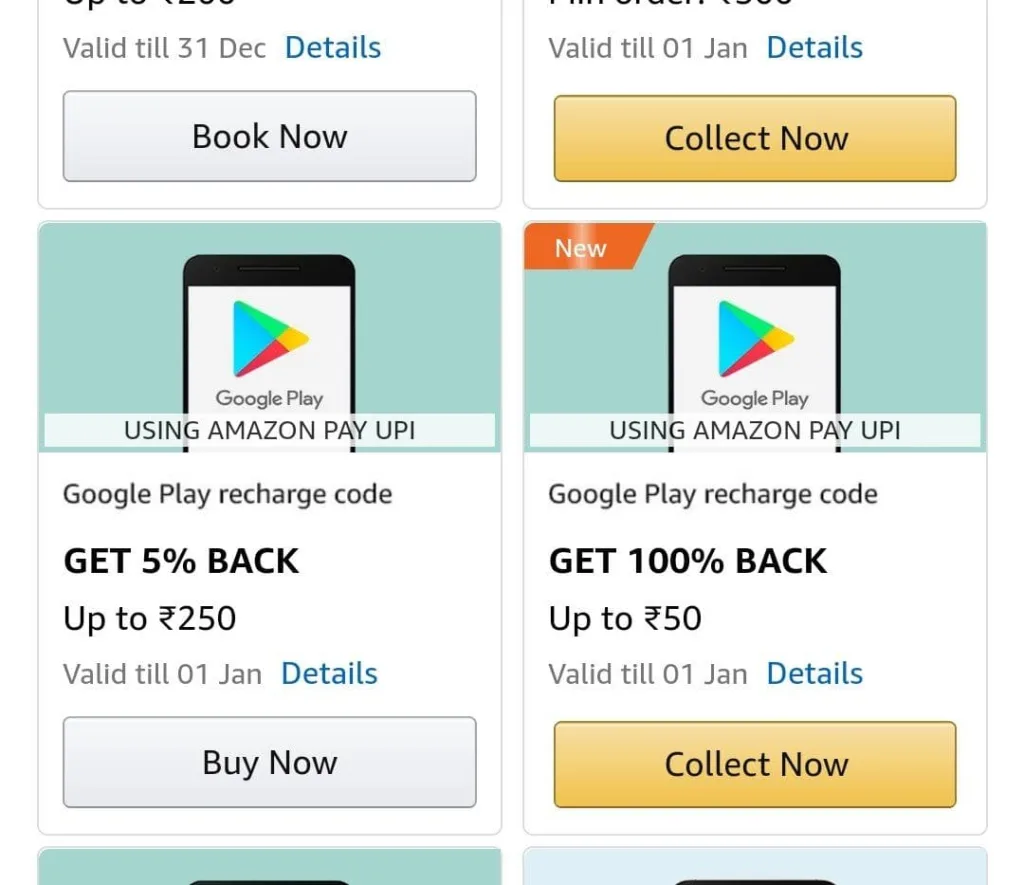
Task: Open Details beside the top Collect Now offer
Action: click(814, 47)
